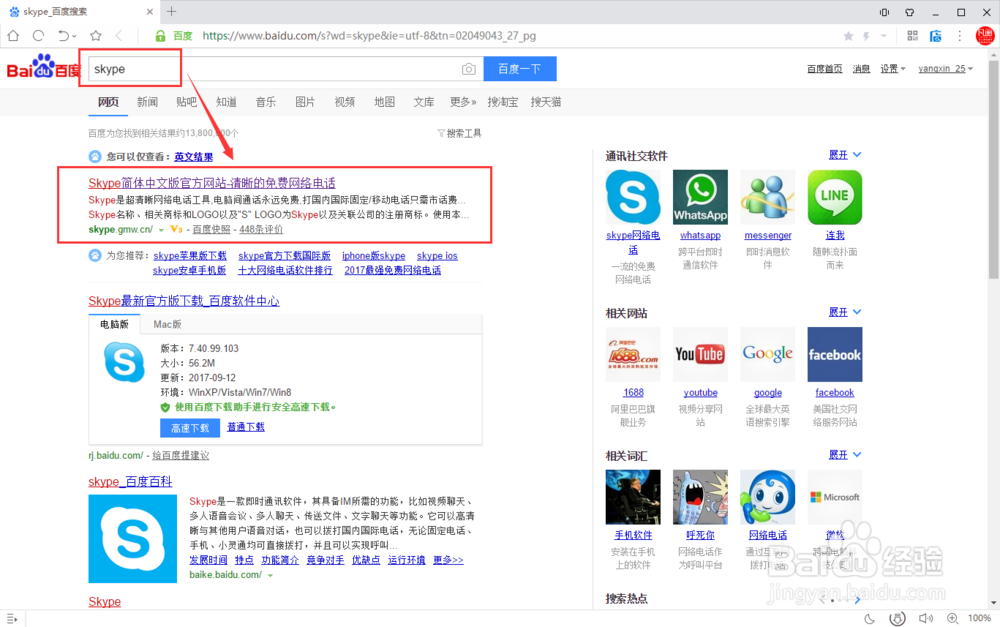Open Skype简体中文版官方网站 result
Image resolution: width=1000 pixels, height=627 pixels.
click(212, 183)
